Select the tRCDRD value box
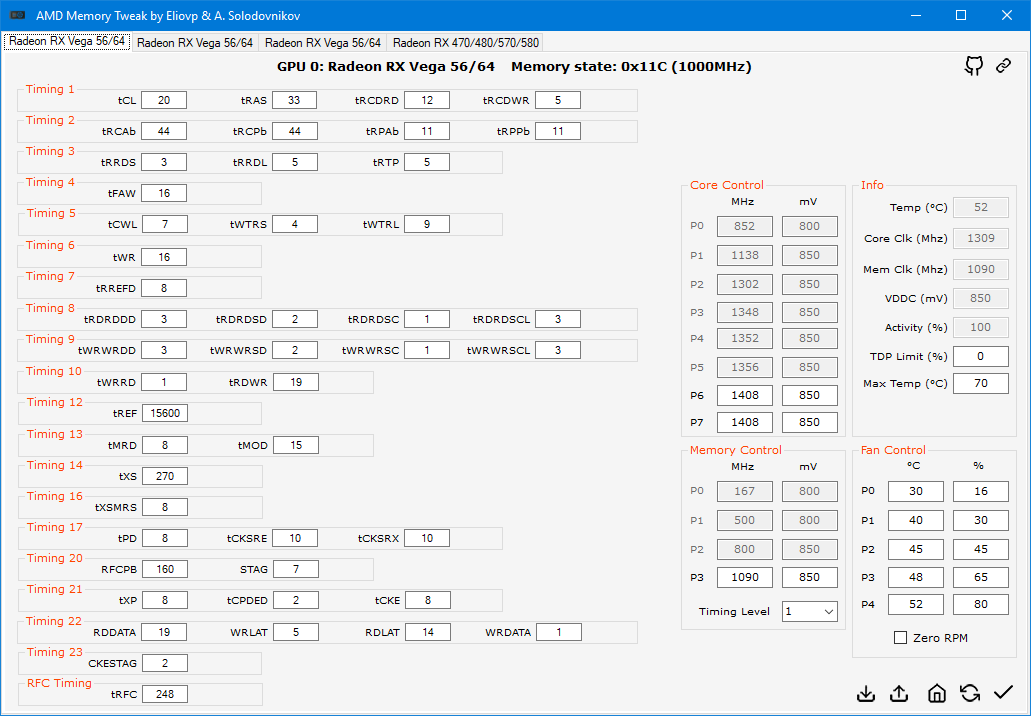The height and width of the screenshot is (716, 1031). pyautogui.click(x=427, y=100)
